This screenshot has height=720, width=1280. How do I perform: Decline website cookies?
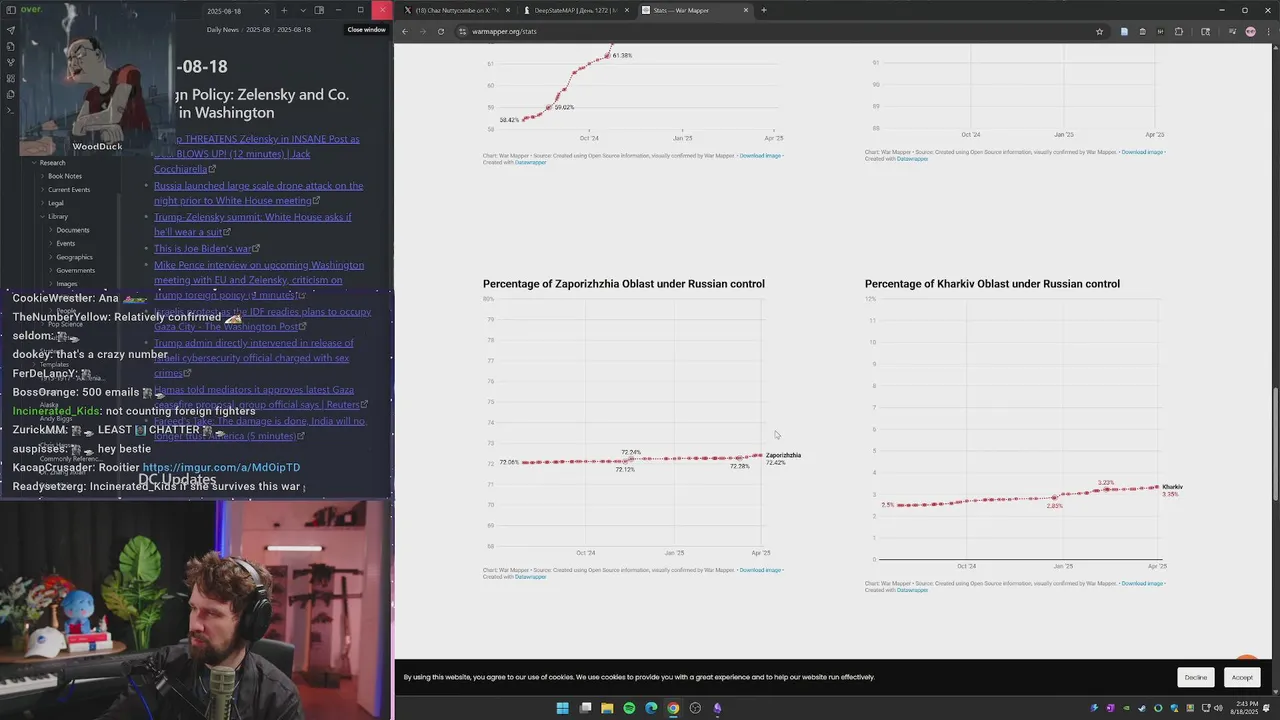pos(1196,677)
